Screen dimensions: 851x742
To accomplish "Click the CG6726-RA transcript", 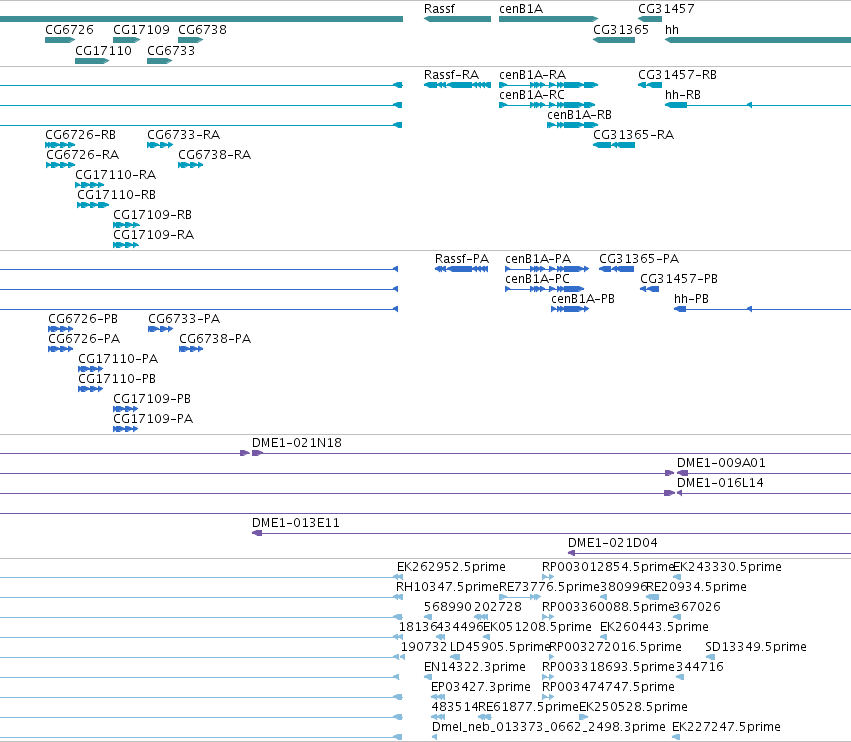I will 60,165.
